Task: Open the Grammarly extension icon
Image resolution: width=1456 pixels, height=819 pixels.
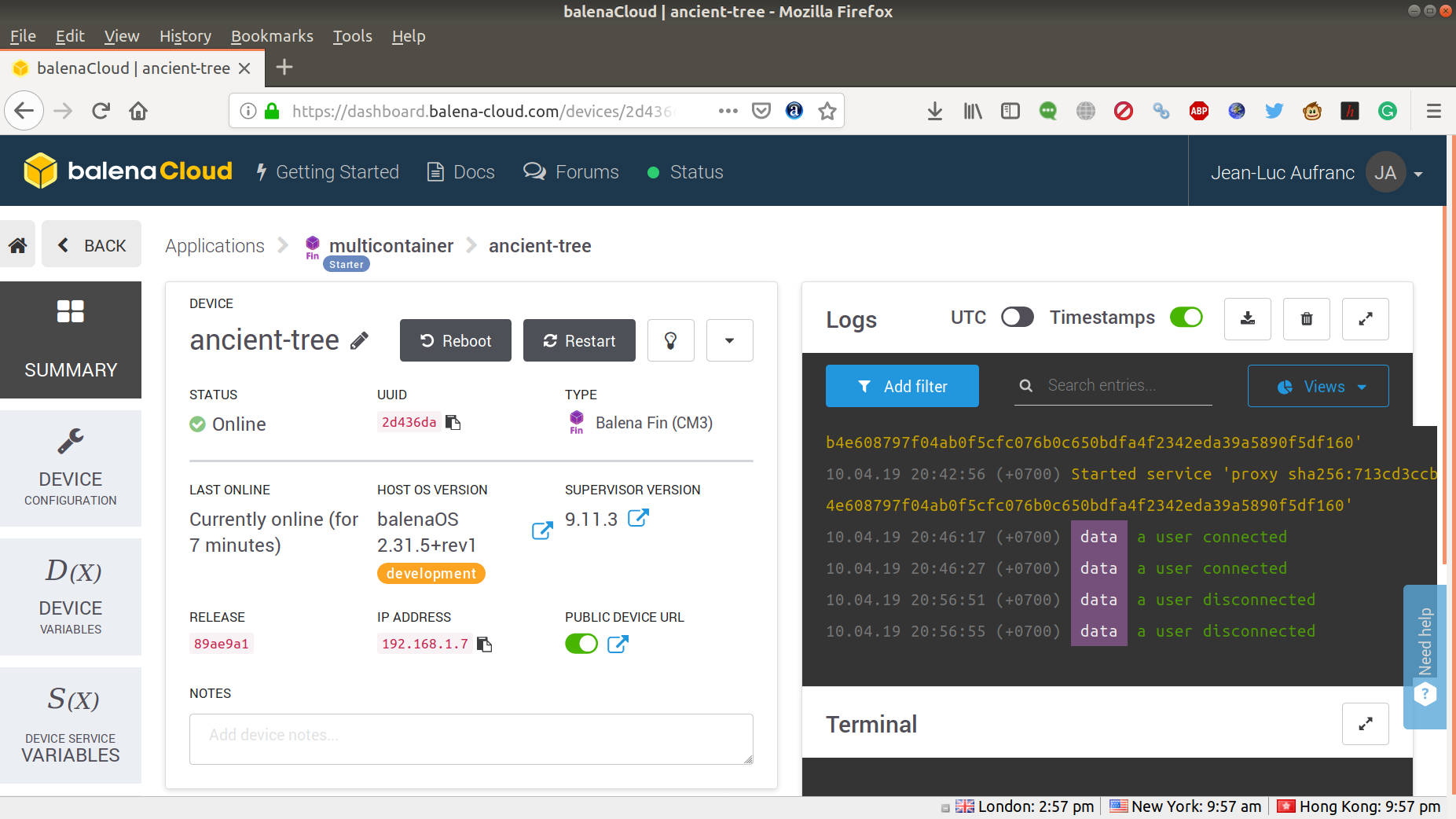Action: coord(1388,111)
